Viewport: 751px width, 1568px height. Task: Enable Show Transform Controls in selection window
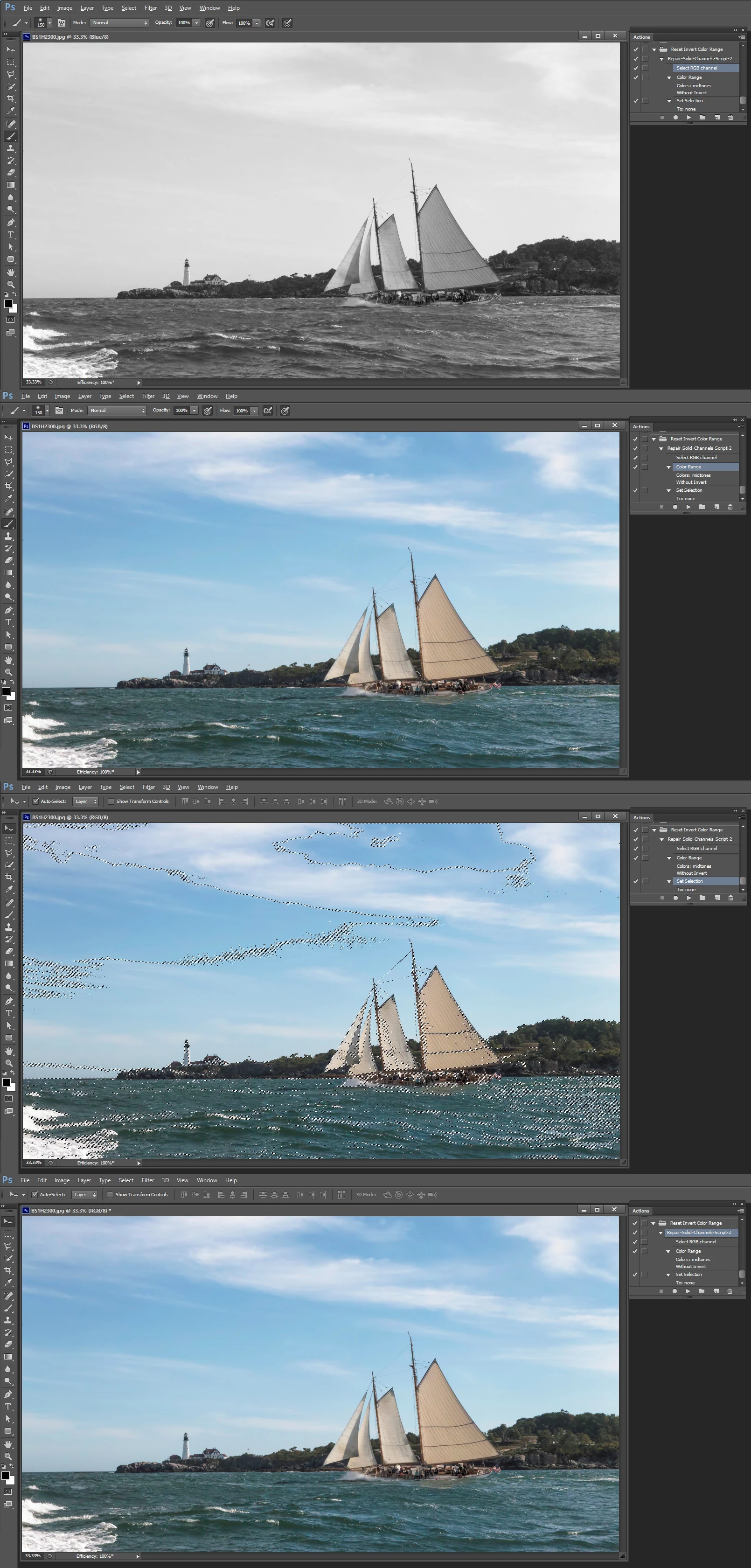[111, 801]
